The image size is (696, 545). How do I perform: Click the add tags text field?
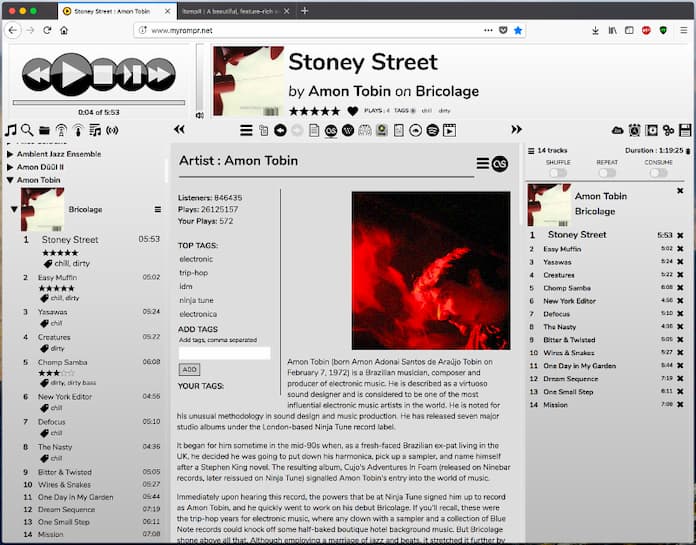coord(224,353)
